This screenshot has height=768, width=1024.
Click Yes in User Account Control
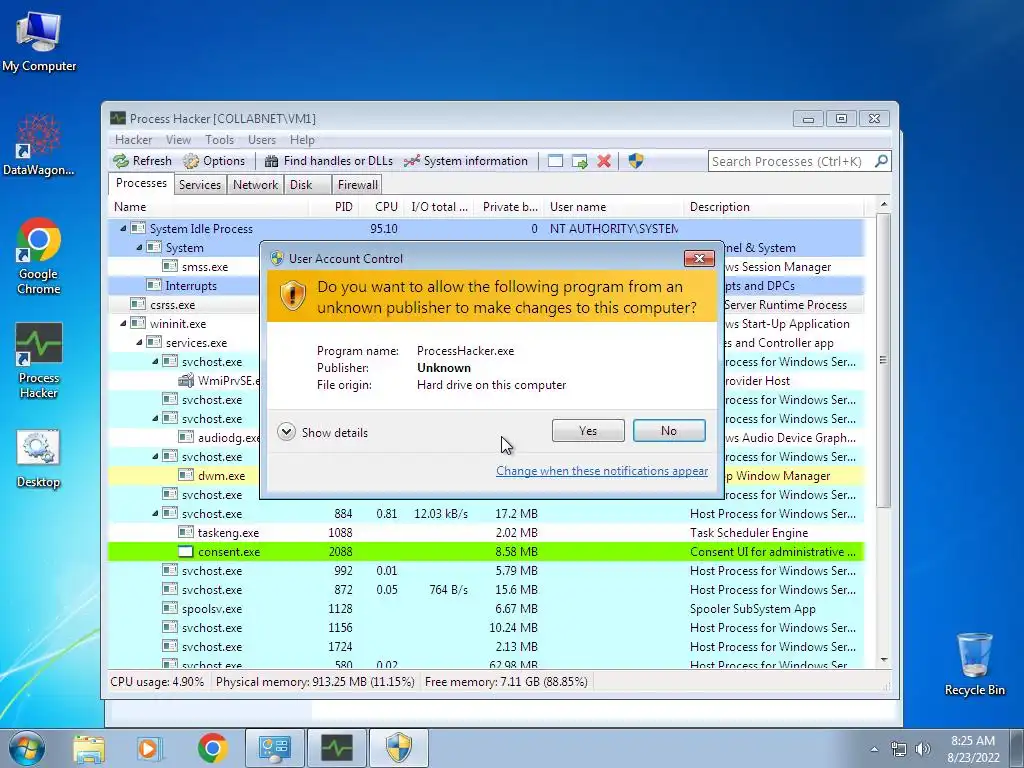(x=588, y=430)
